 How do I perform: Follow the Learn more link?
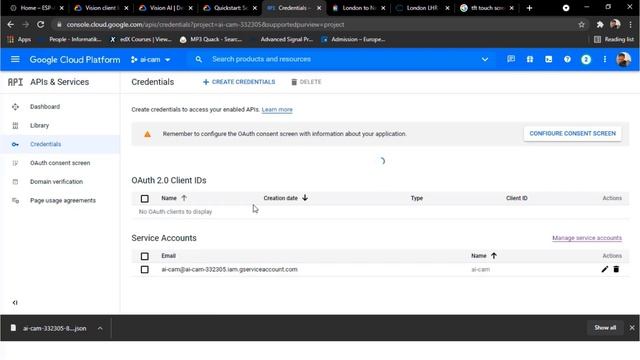point(277,110)
